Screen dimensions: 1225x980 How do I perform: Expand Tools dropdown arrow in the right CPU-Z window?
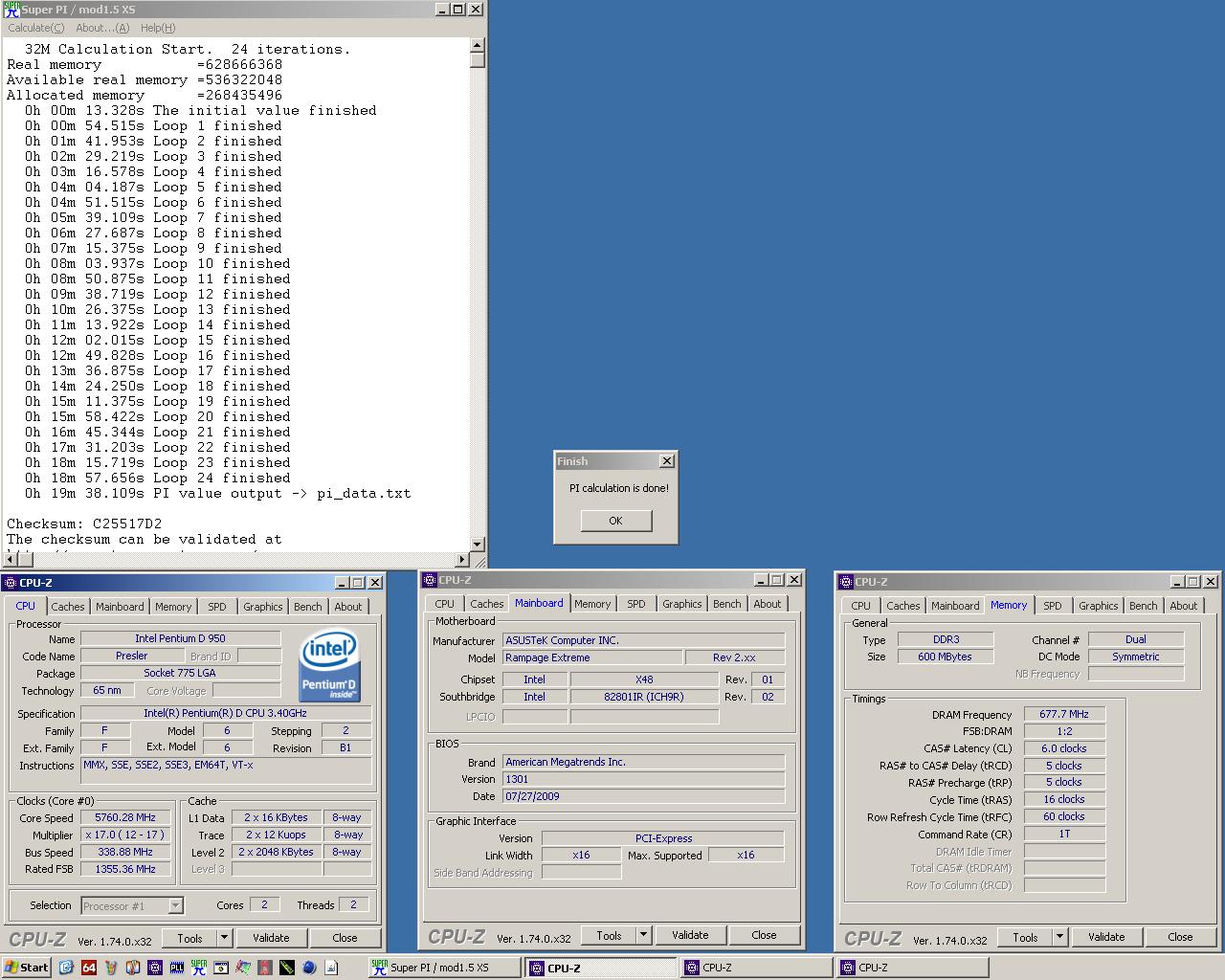pyautogui.click(x=1059, y=937)
